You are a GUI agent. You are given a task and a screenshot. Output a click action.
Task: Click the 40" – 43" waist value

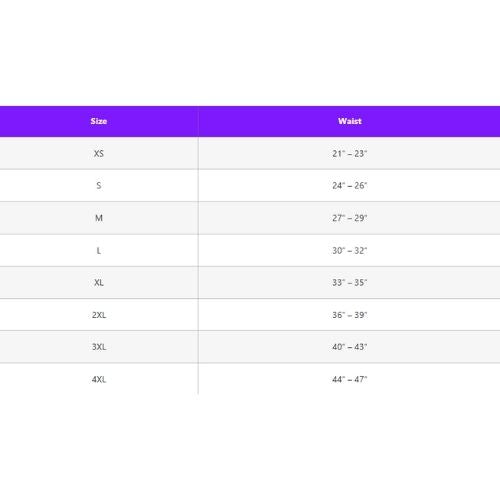click(x=350, y=347)
